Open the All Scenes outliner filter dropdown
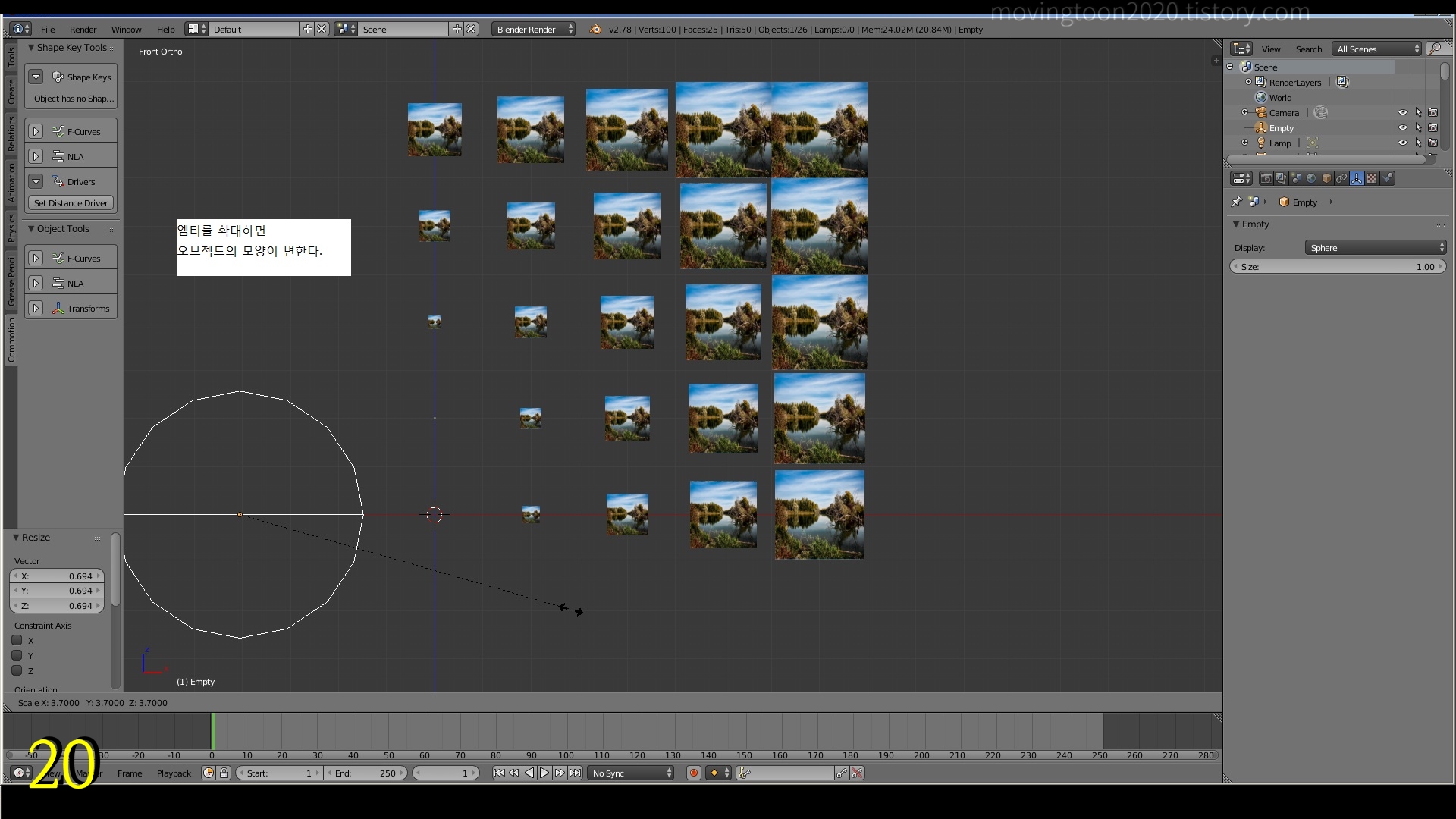The height and width of the screenshot is (819, 1456). (1376, 49)
